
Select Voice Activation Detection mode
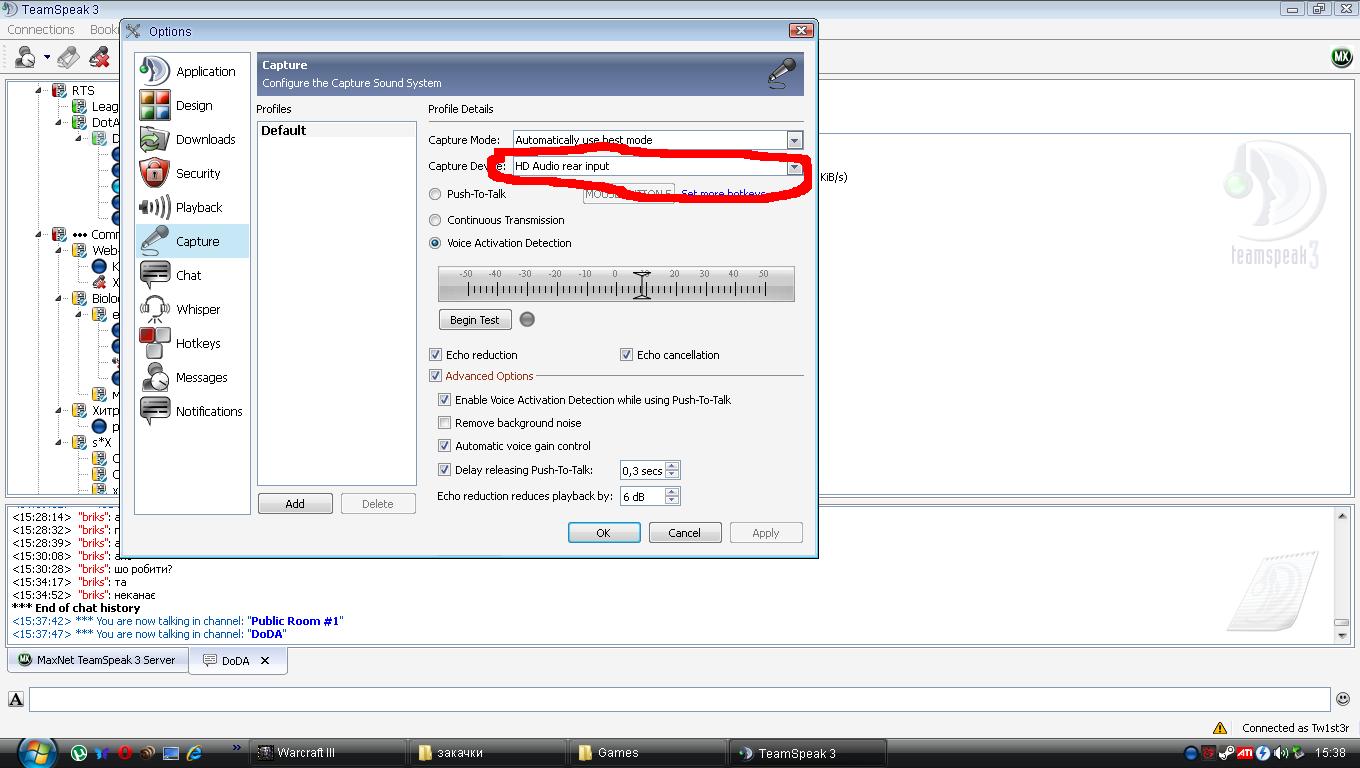tap(435, 243)
